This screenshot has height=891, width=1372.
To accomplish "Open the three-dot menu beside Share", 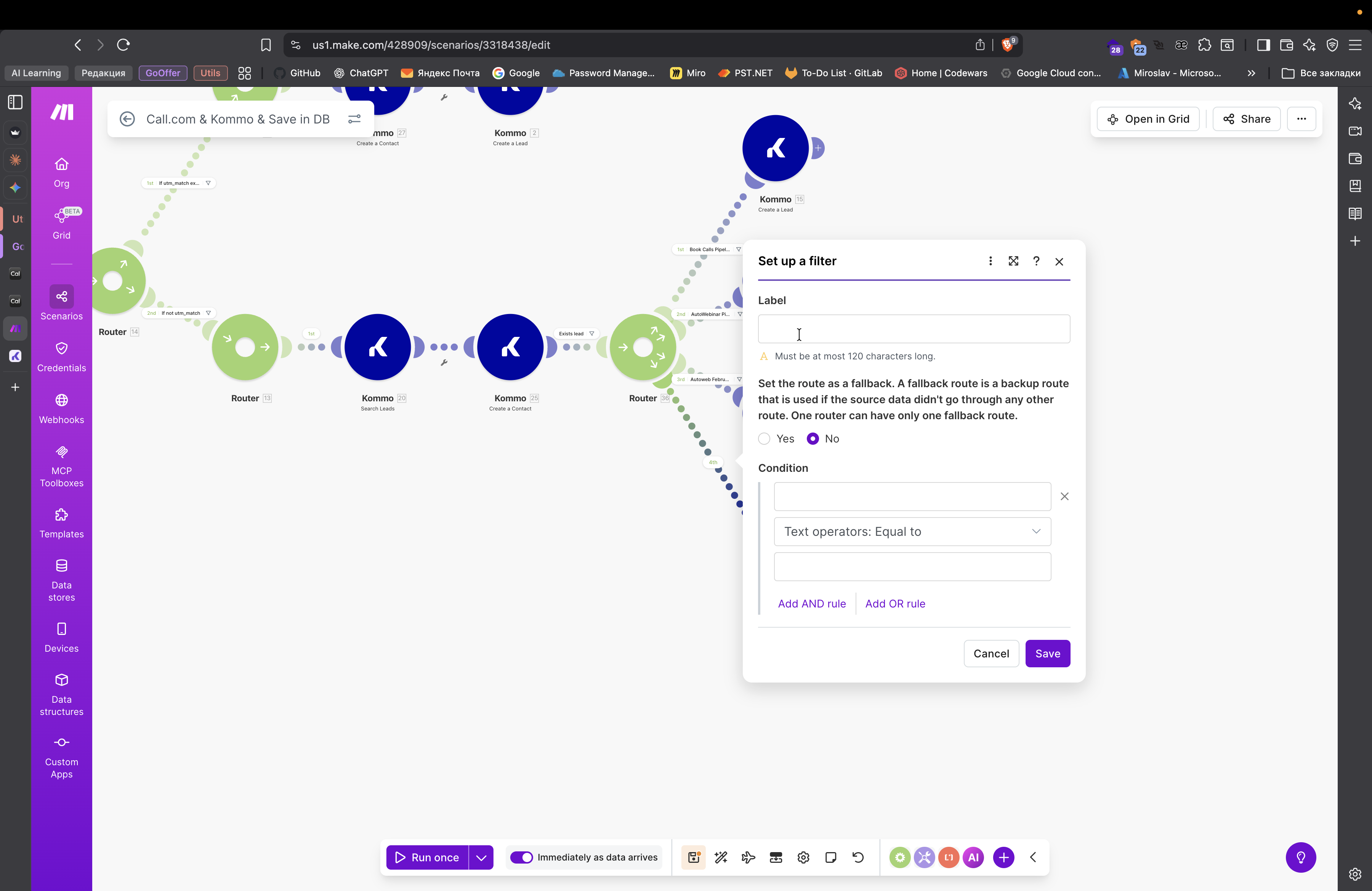I will (x=1301, y=119).
